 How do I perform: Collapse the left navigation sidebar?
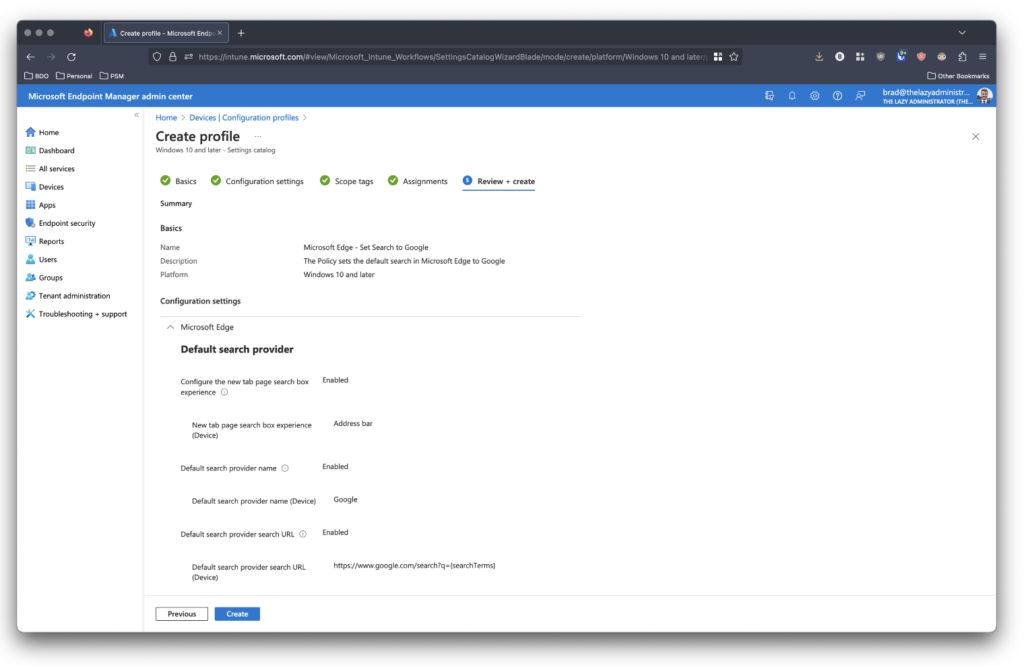(x=136, y=115)
